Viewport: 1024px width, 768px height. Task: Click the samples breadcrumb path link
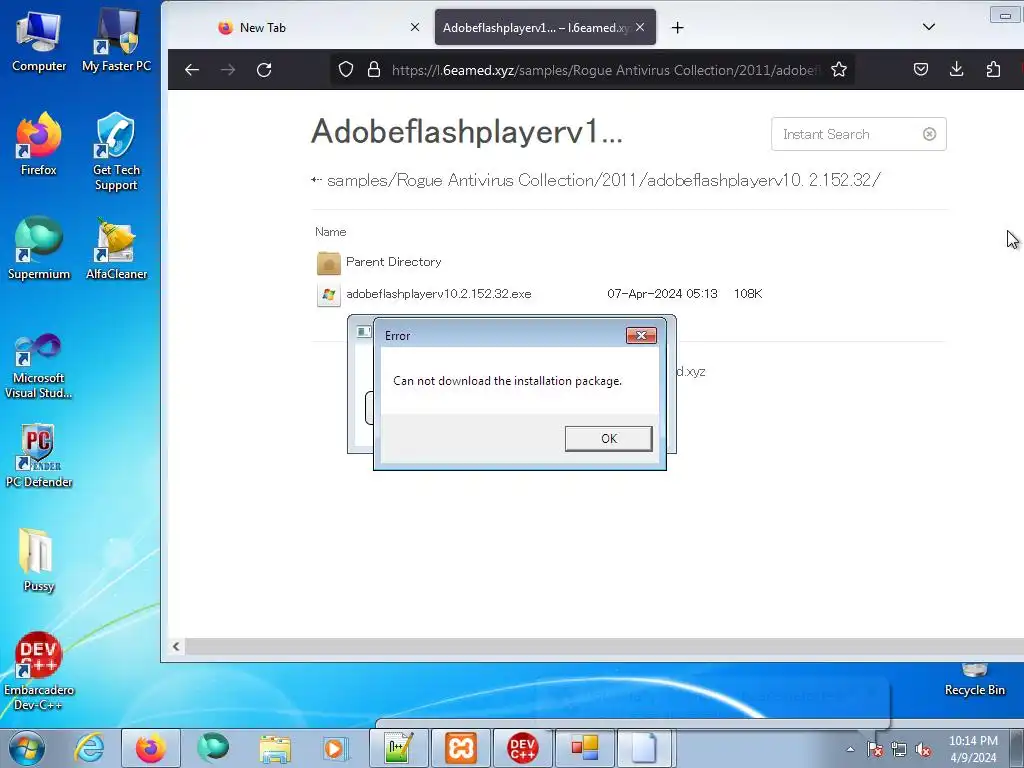point(357,180)
